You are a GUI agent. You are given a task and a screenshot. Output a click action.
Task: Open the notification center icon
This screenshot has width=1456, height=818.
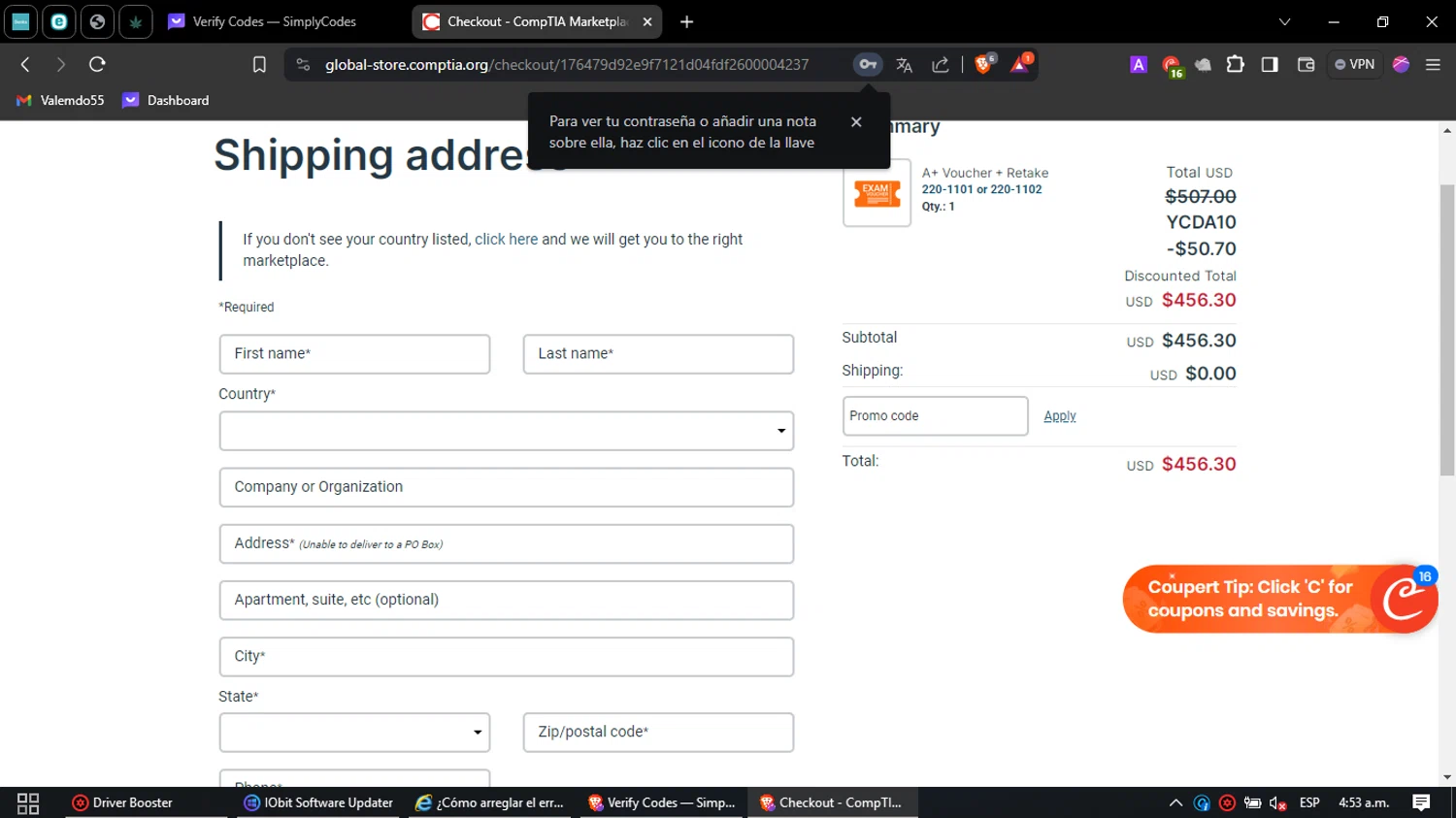tap(1421, 802)
